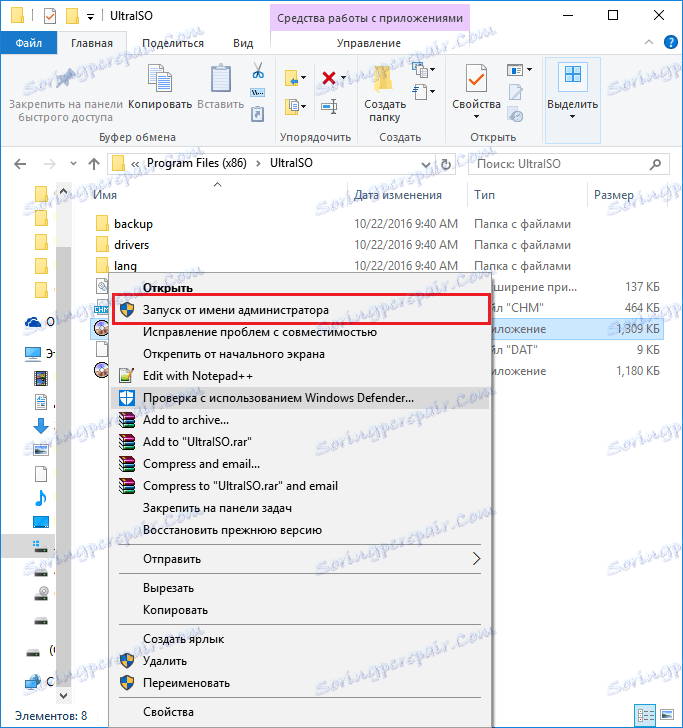Choose Удалить in context menu
This screenshot has width=683, height=728.
(x=299, y=661)
